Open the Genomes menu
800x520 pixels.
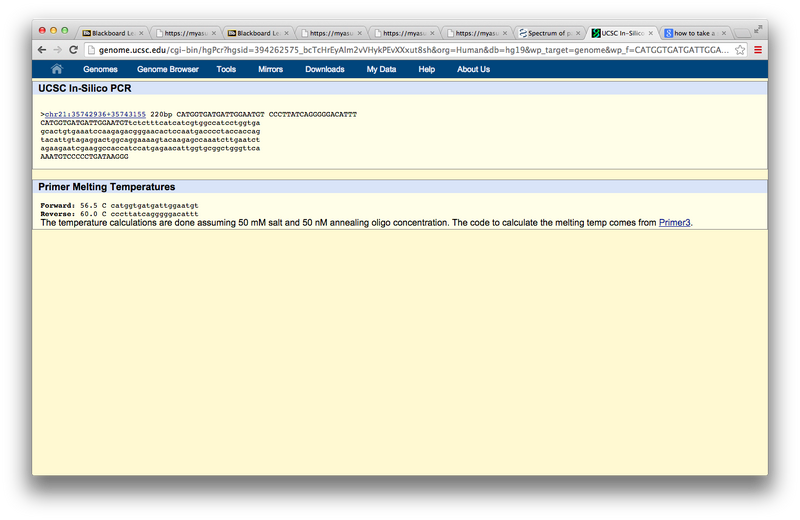click(x=100, y=69)
